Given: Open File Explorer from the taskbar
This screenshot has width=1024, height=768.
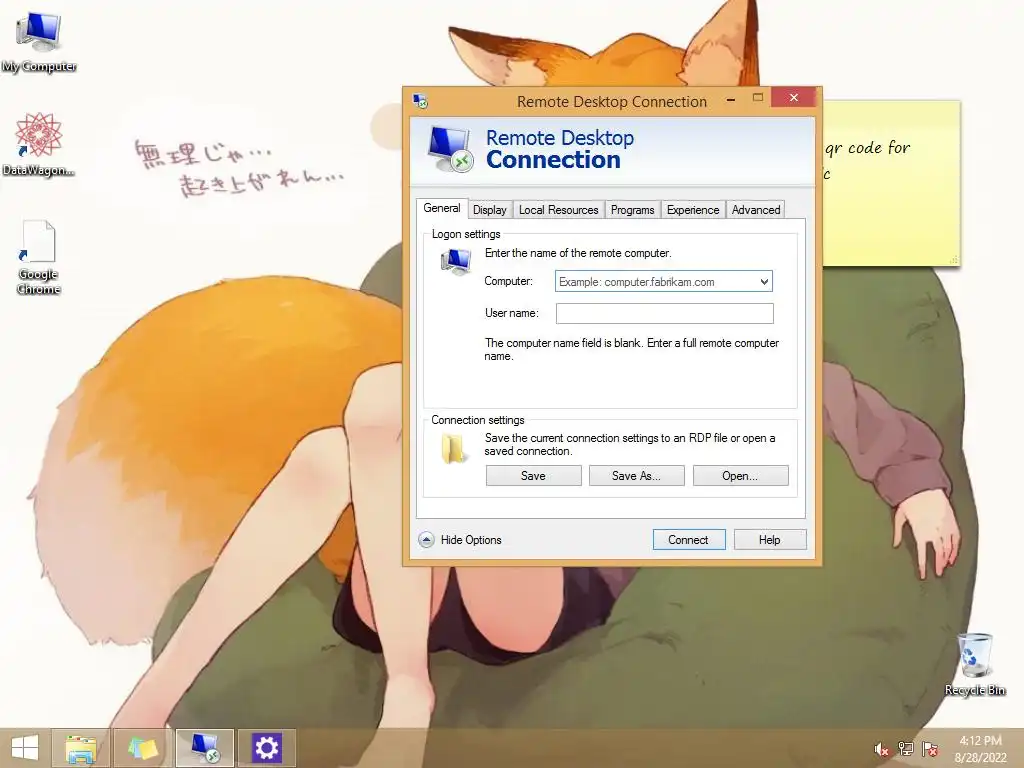Looking at the screenshot, I should tap(81, 748).
